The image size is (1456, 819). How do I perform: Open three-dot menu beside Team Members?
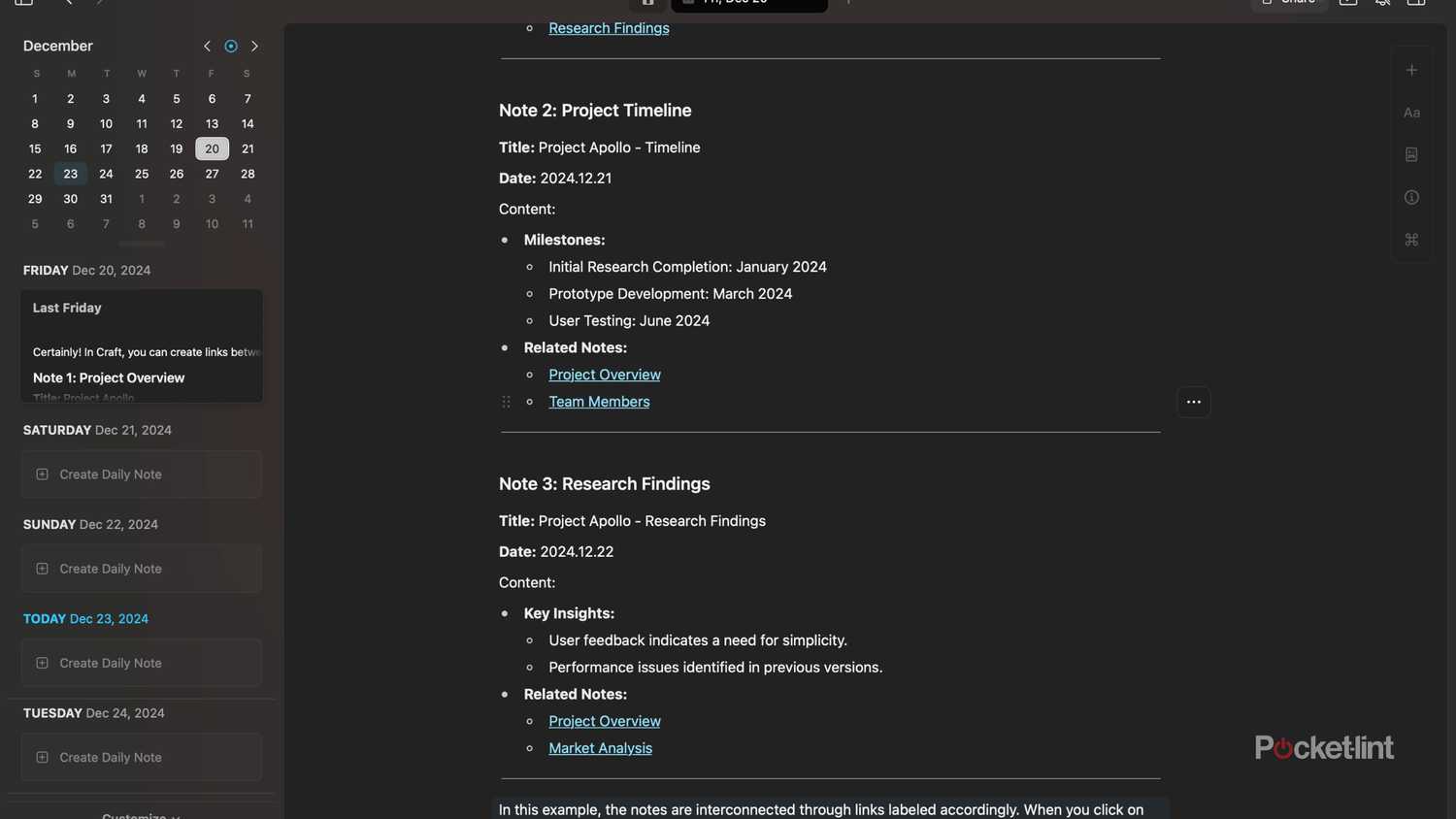click(1193, 402)
